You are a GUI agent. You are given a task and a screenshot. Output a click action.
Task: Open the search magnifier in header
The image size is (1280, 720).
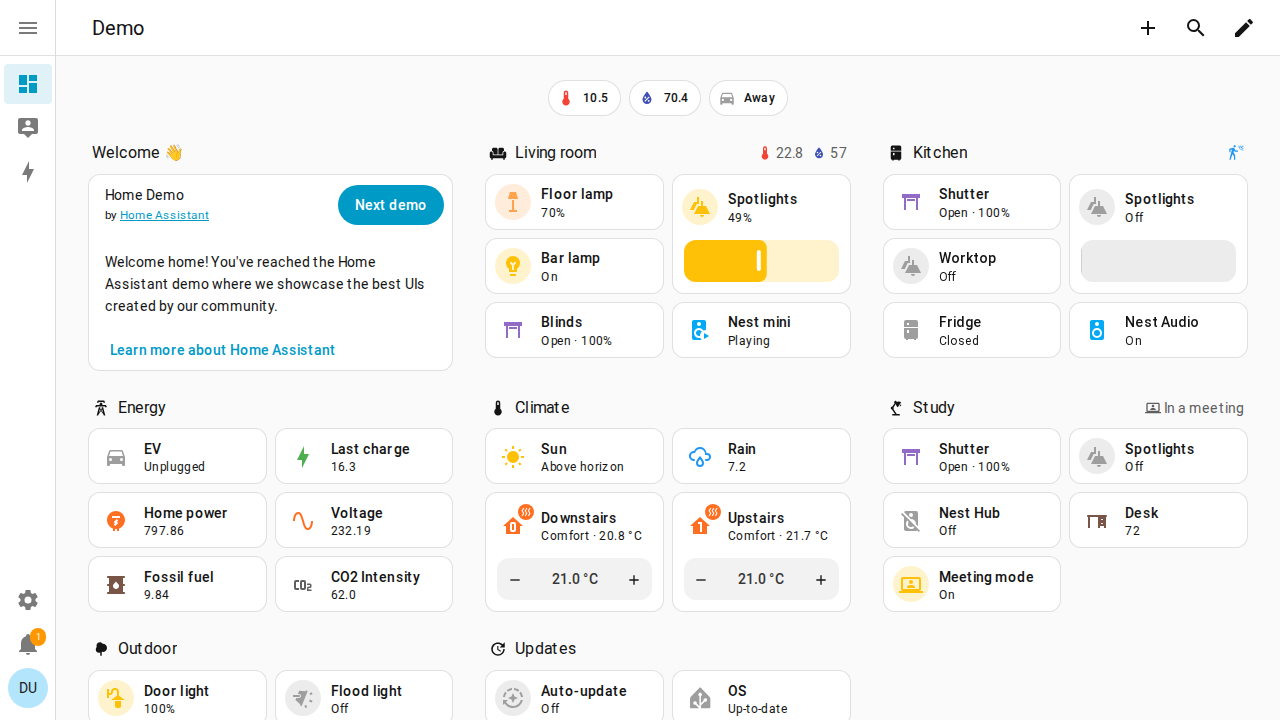(x=1196, y=28)
